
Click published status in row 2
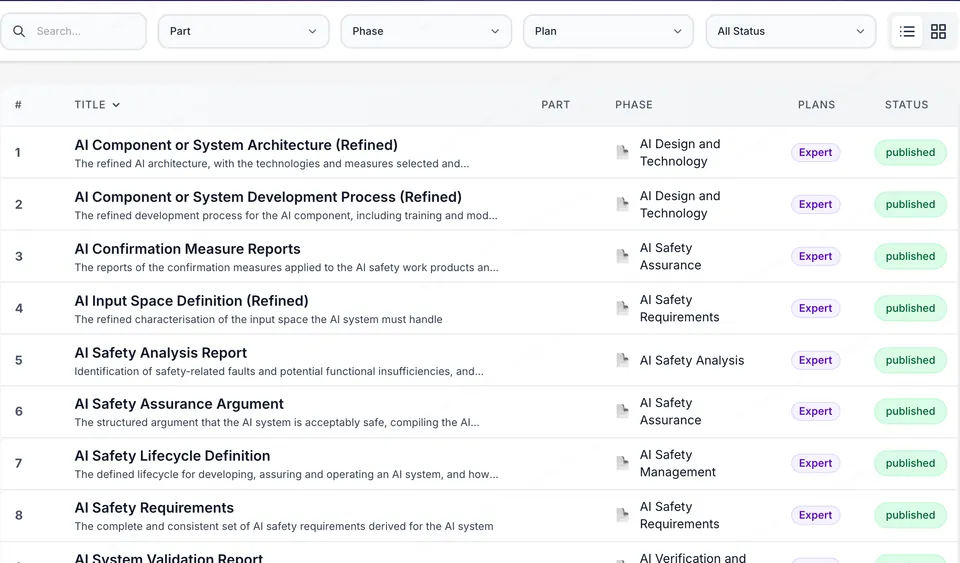[x=910, y=204]
